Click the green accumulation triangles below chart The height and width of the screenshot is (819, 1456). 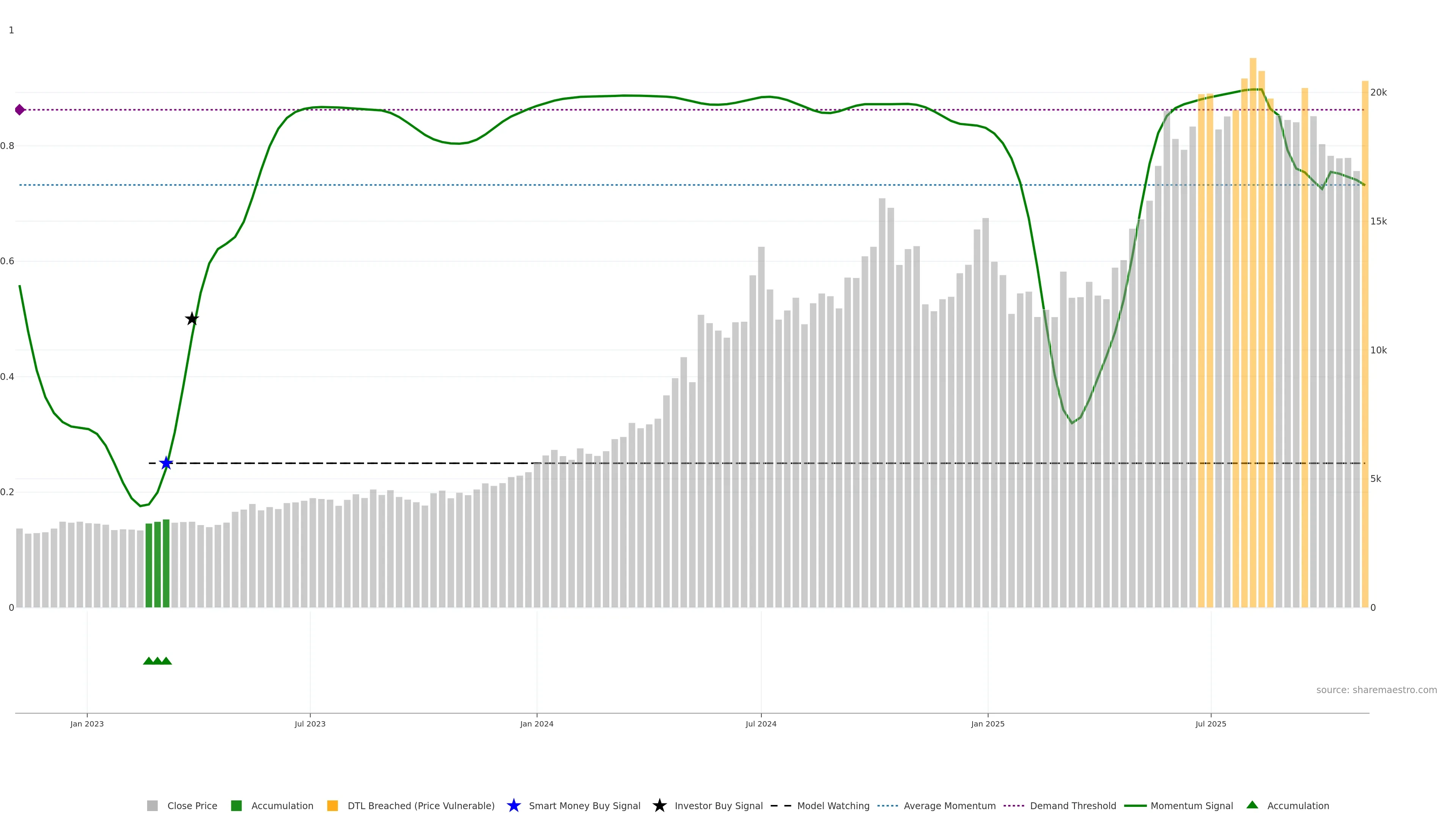pyautogui.click(x=157, y=661)
